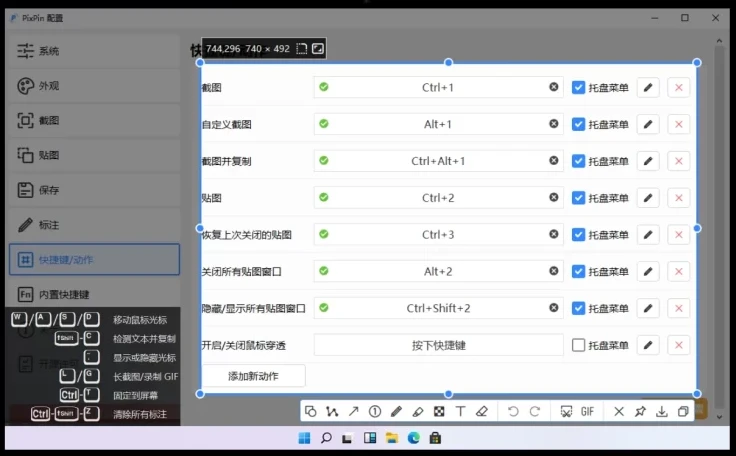This screenshot has height=456, width=736.
Task: Open the 系统 settings section
Action: click(94, 51)
